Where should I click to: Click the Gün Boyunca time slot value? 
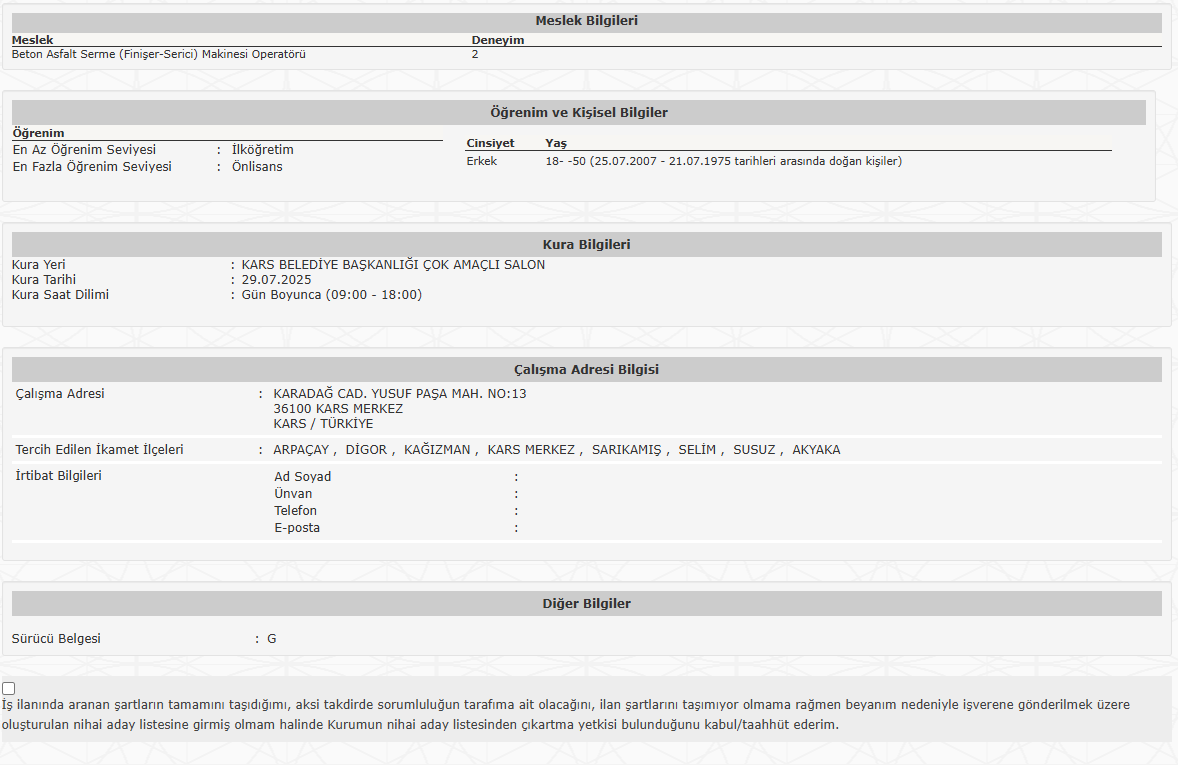(331, 295)
